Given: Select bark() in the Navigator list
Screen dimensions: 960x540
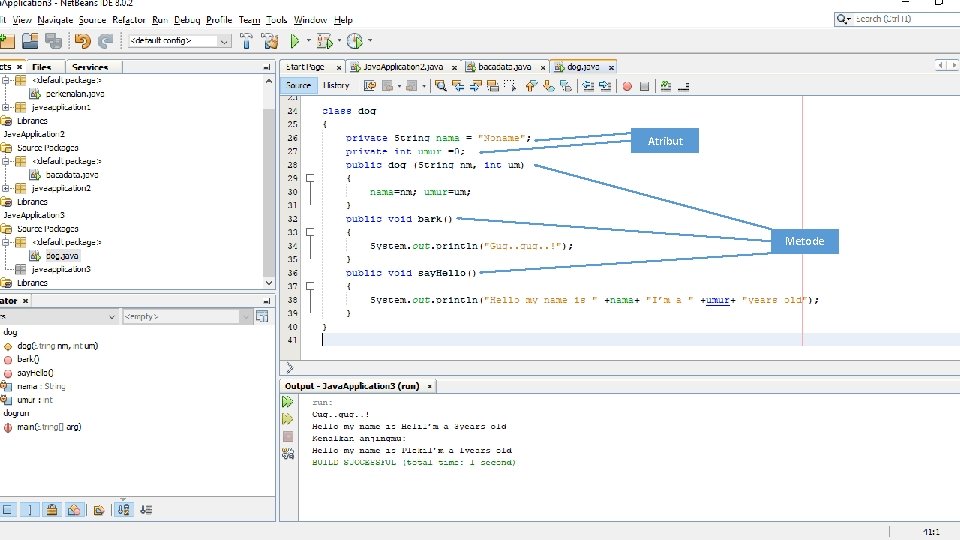Looking at the screenshot, I should coord(28,359).
